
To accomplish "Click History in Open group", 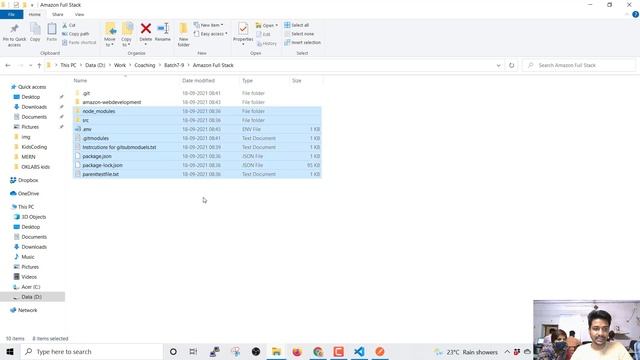I will (x=267, y=43).
